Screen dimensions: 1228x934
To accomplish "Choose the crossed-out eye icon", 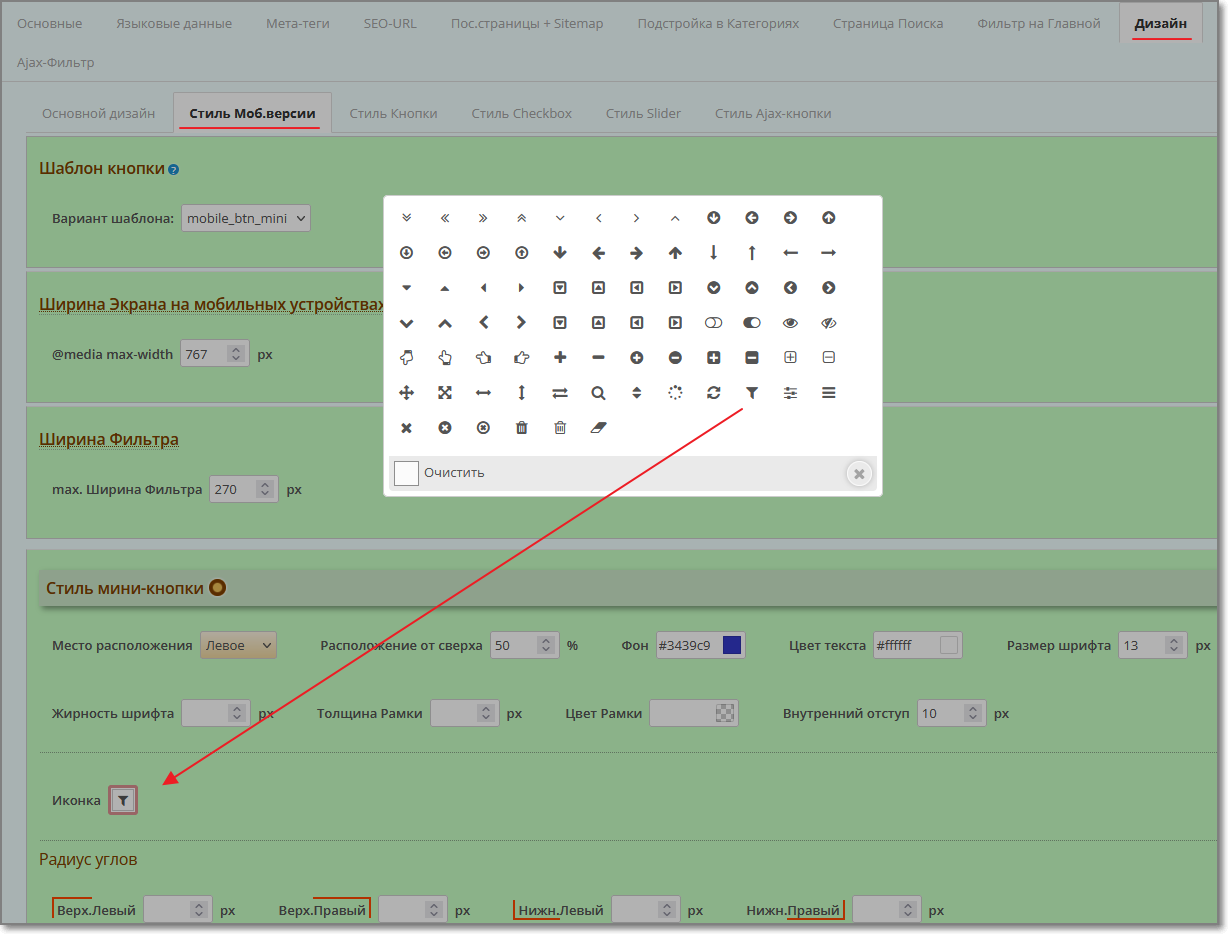I will pyautogui.click(x=828, y=323).
